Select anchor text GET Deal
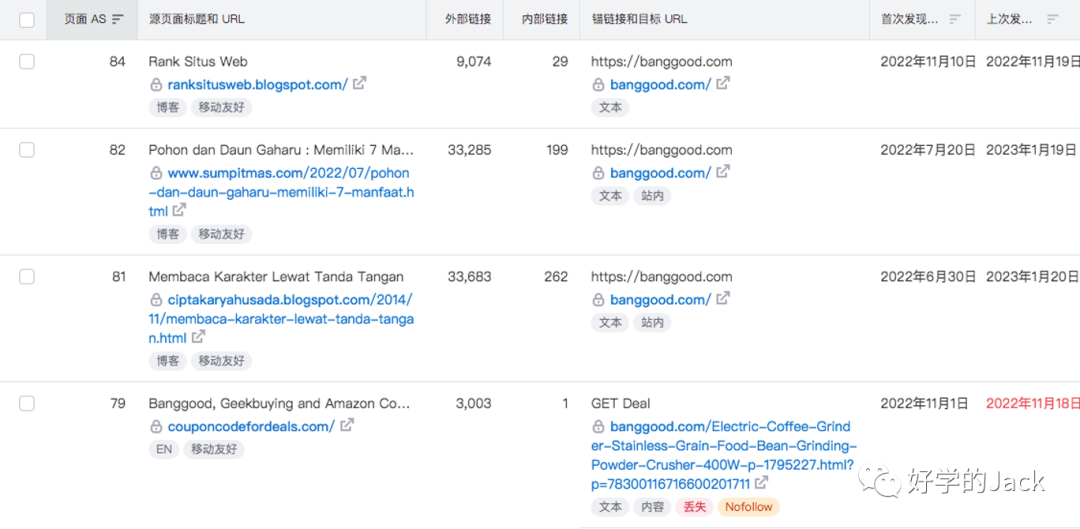Image resolution: width=1080 pixels, height=529 pixels. coord(621,403)
